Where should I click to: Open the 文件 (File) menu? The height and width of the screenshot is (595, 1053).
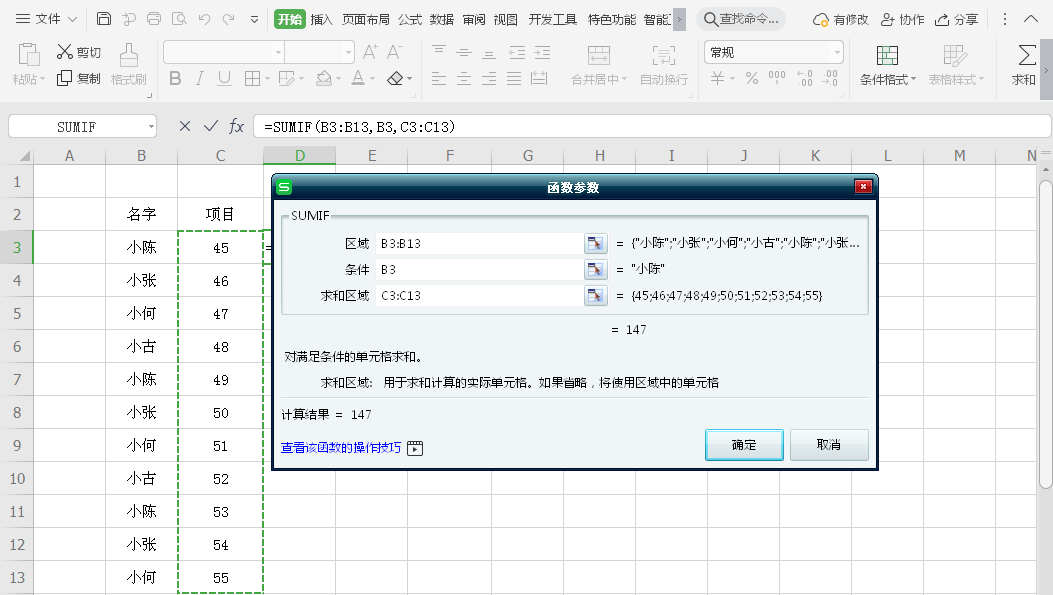pos(46,19)
